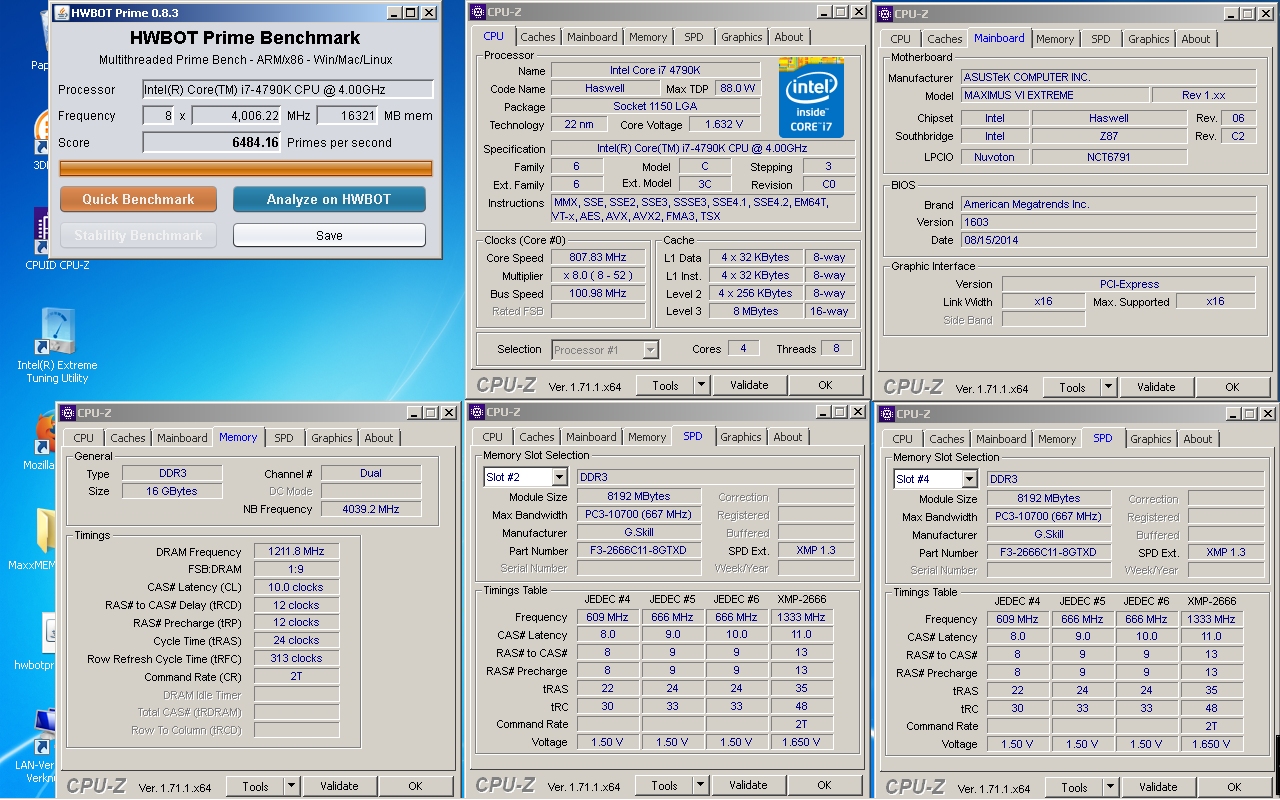The height and width of the screenshot is (800, 1280).
Task: Click Validate in the Slot #4 SPD window
Action: click(x=1158, y=787)
